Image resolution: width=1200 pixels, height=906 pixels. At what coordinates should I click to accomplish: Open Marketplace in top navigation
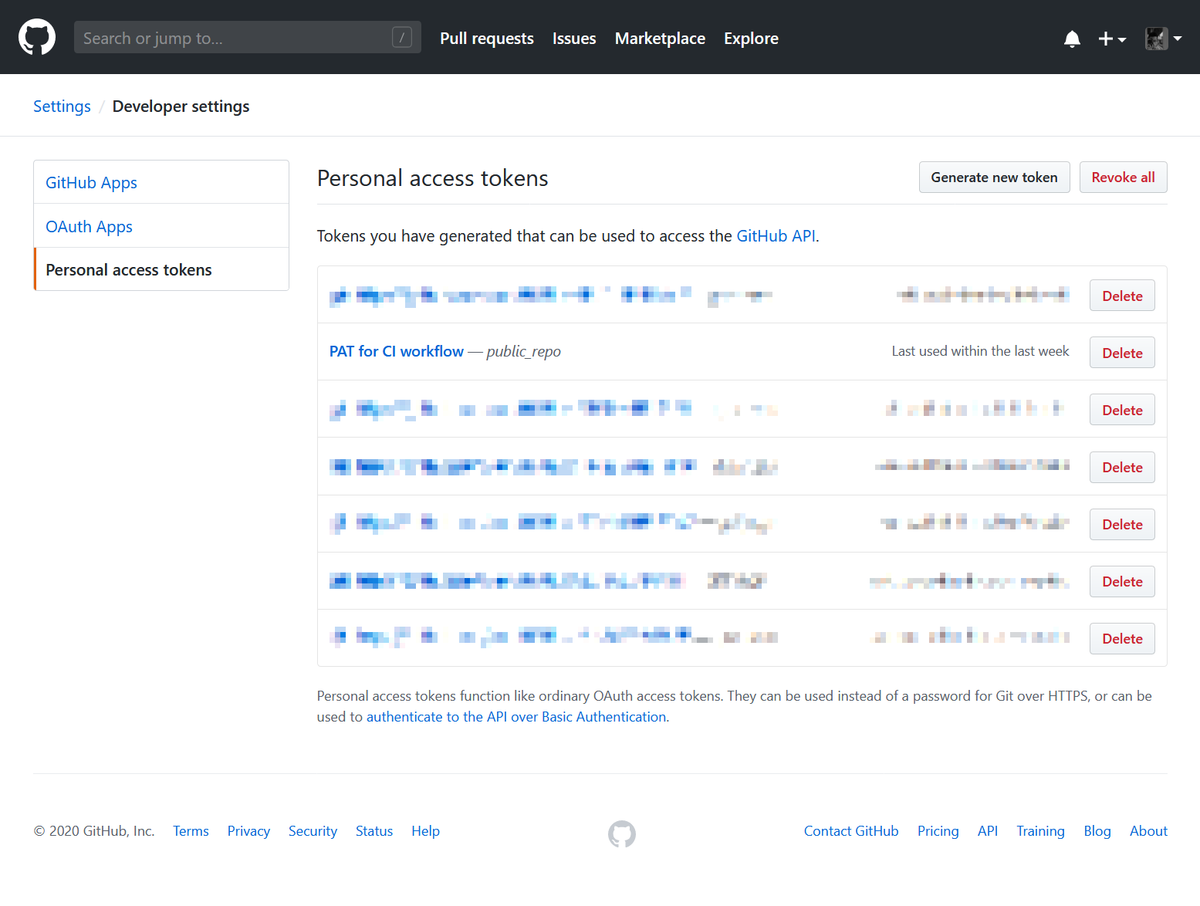660,38
